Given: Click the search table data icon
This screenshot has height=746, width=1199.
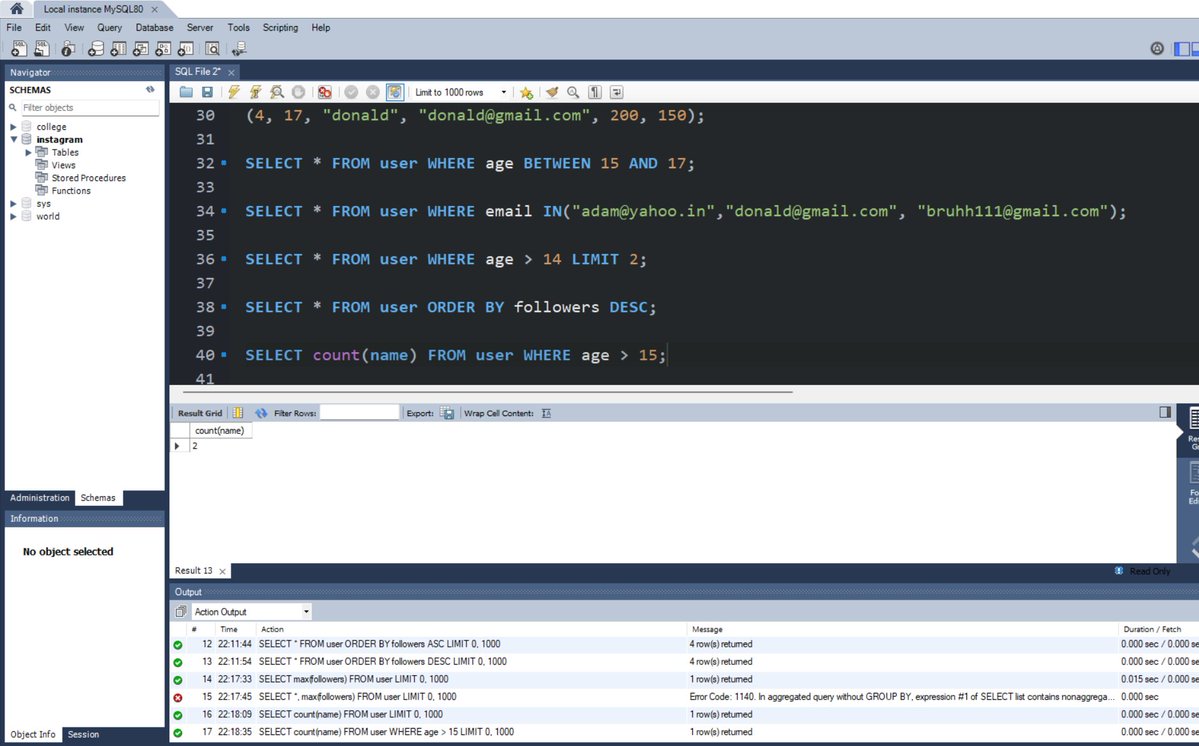Looking at the screenshot, I should point(213,49).
